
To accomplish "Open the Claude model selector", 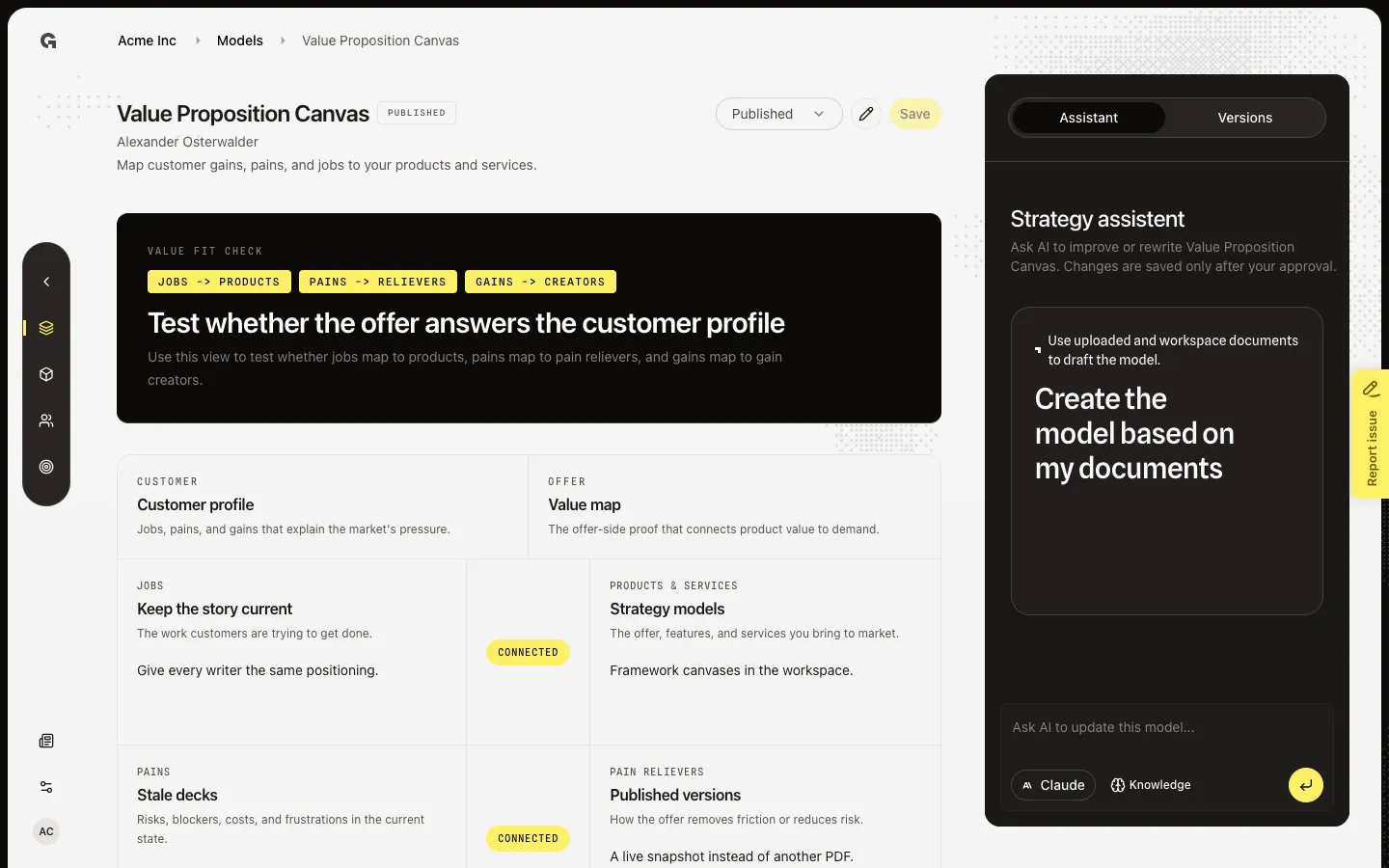I will 1053,785.
